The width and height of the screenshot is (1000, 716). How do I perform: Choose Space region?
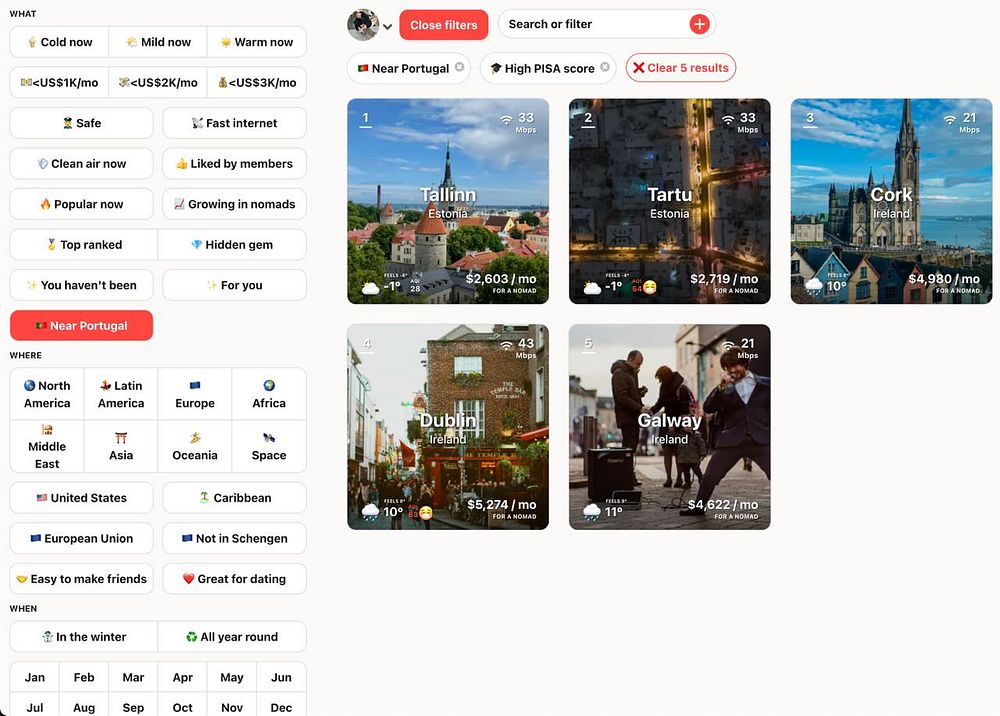[269, 446]
